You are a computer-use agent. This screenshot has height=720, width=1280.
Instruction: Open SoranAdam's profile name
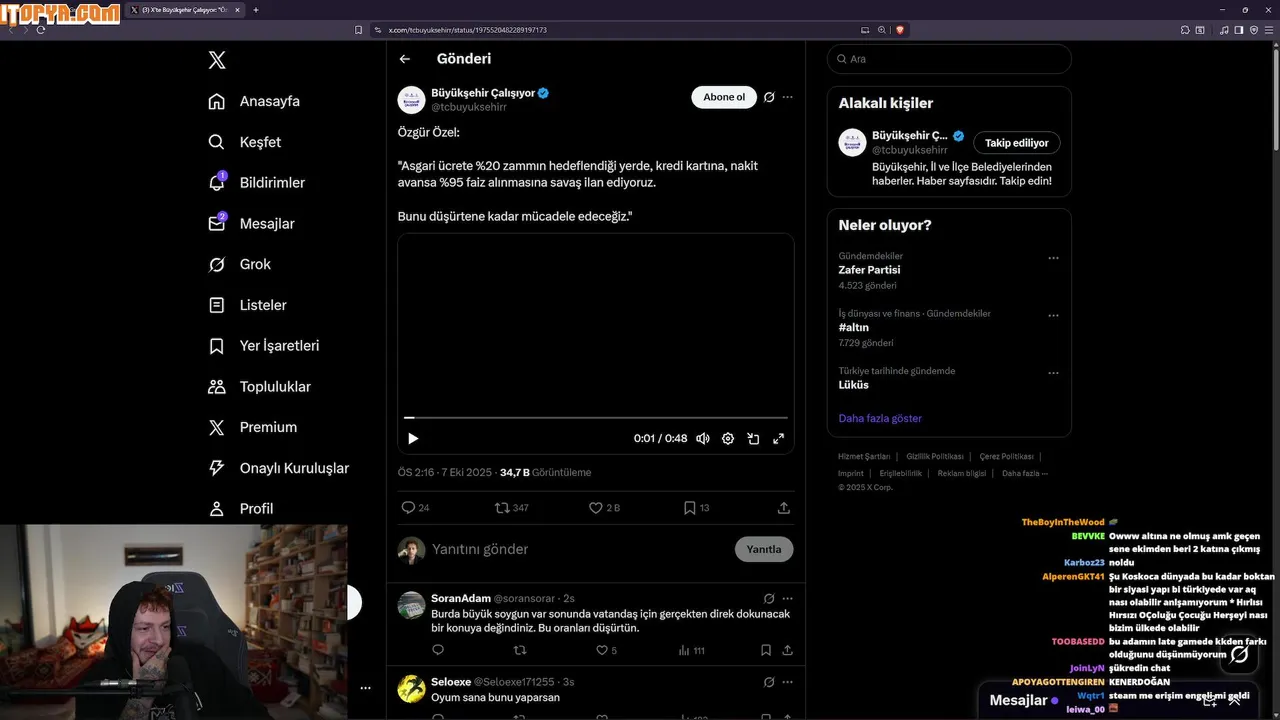(x=461, y=598)
